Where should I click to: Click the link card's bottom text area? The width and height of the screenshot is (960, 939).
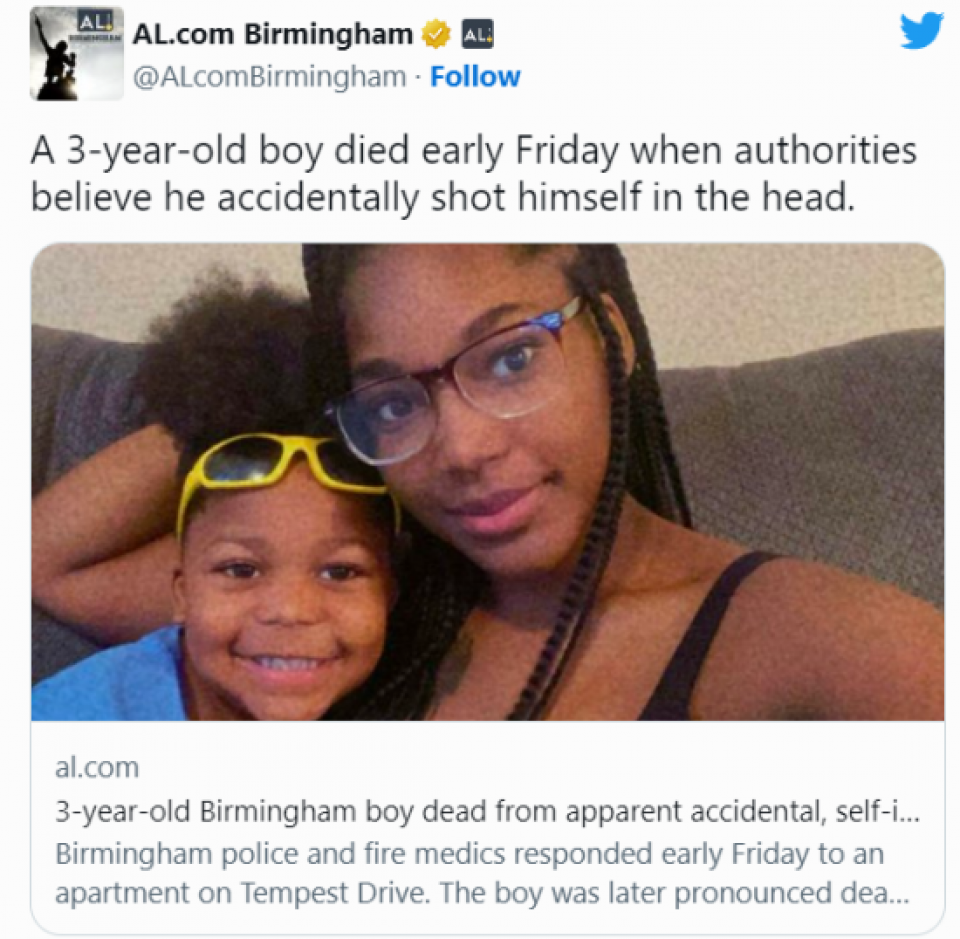pos(487,828)
